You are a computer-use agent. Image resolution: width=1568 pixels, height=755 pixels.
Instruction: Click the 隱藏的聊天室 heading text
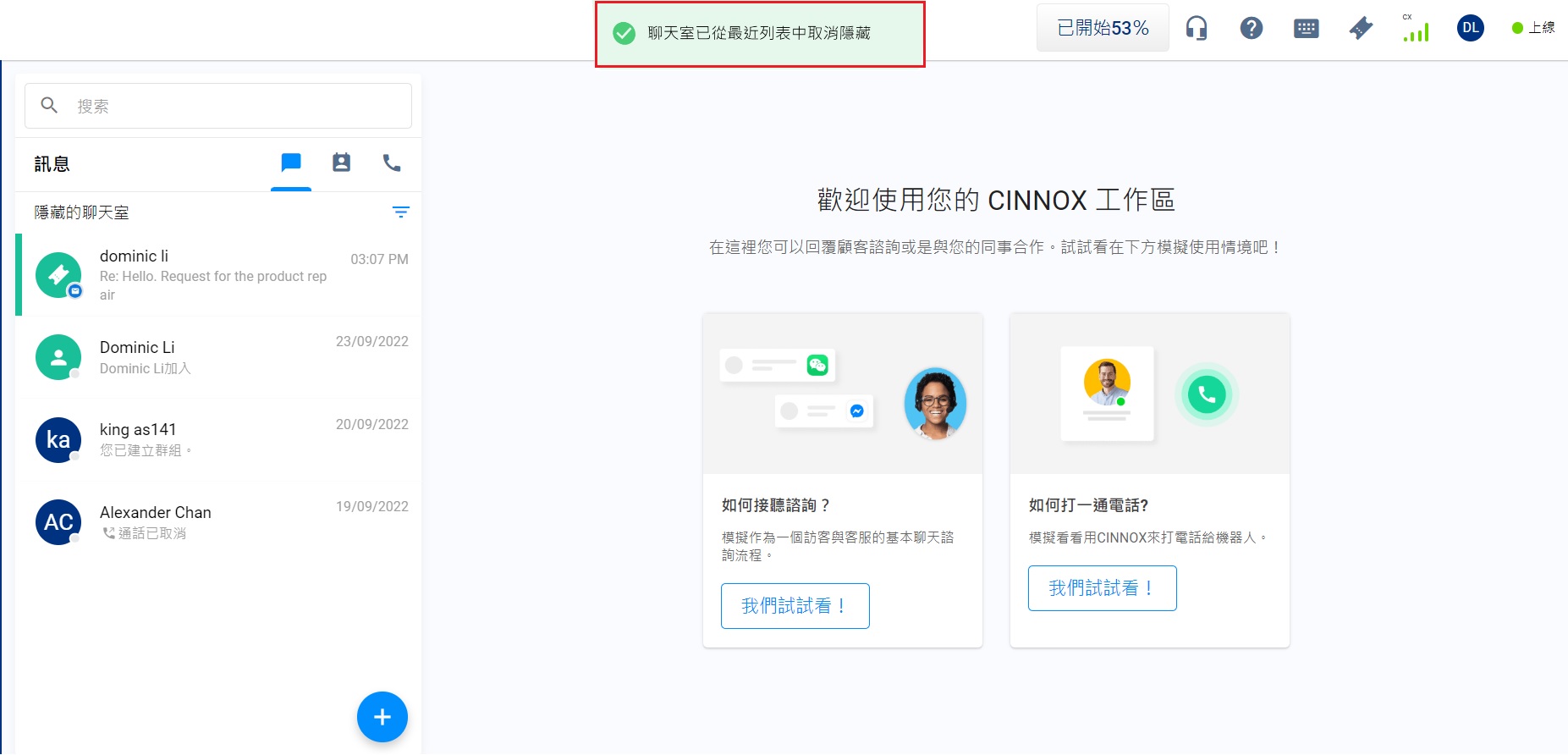[x=81, y=212]
